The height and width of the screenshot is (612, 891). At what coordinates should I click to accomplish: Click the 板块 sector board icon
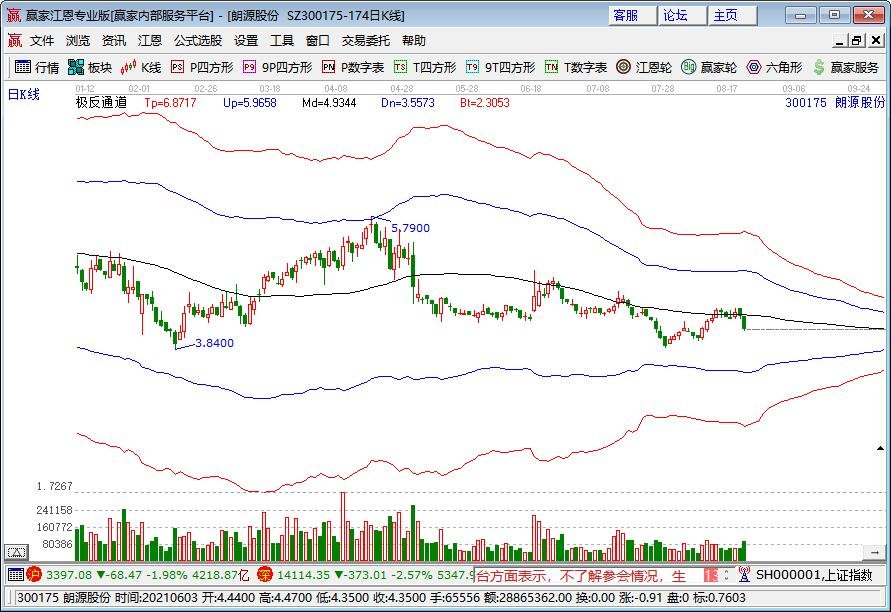(78, 68)
